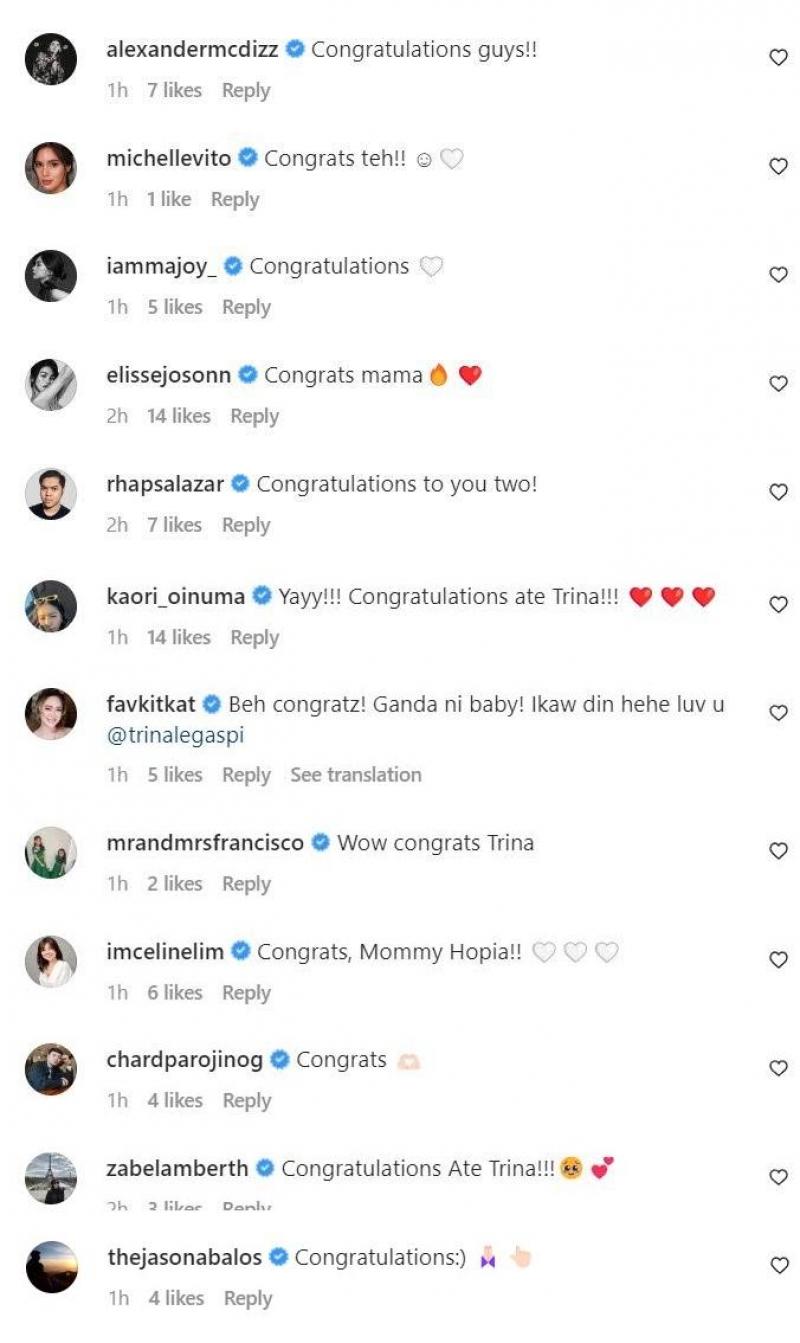
Task: Click See translation on favkitkat's comment
Action: point(356,774)
